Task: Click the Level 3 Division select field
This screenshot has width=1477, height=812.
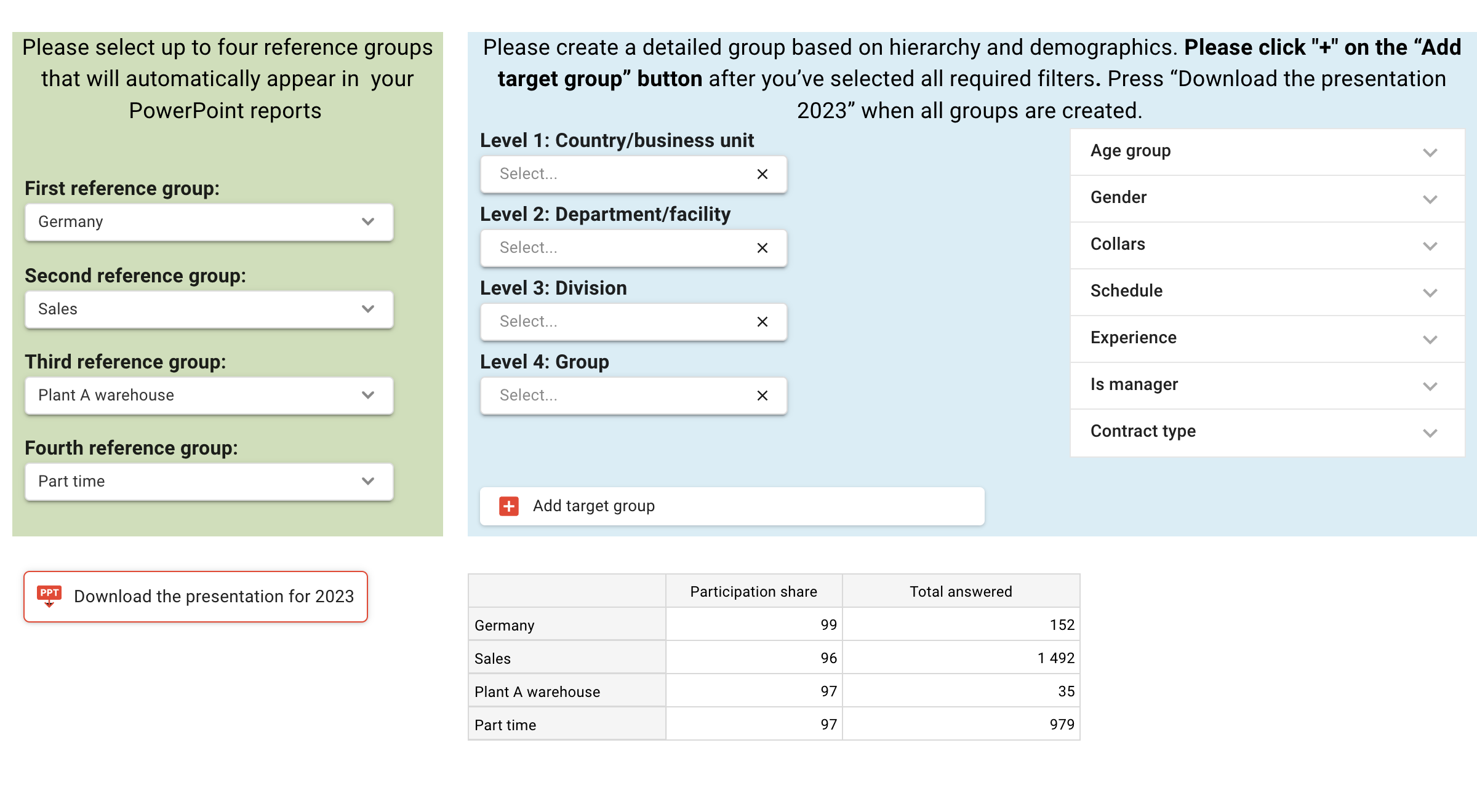Action: click(x=634, y=322)
